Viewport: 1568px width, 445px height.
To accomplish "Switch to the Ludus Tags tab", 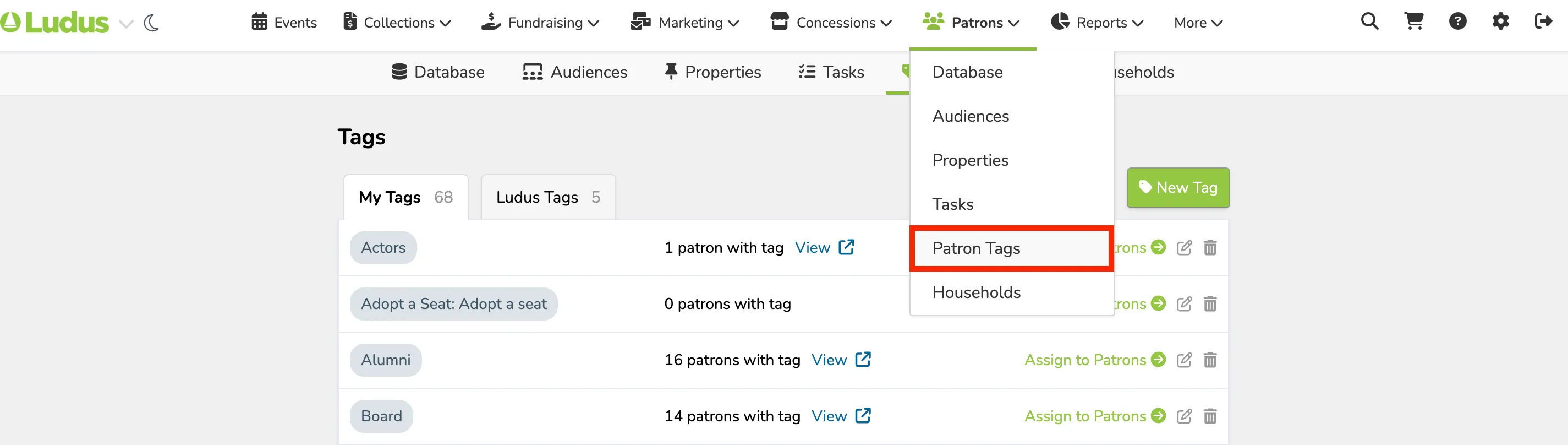I will click(548, 197).
